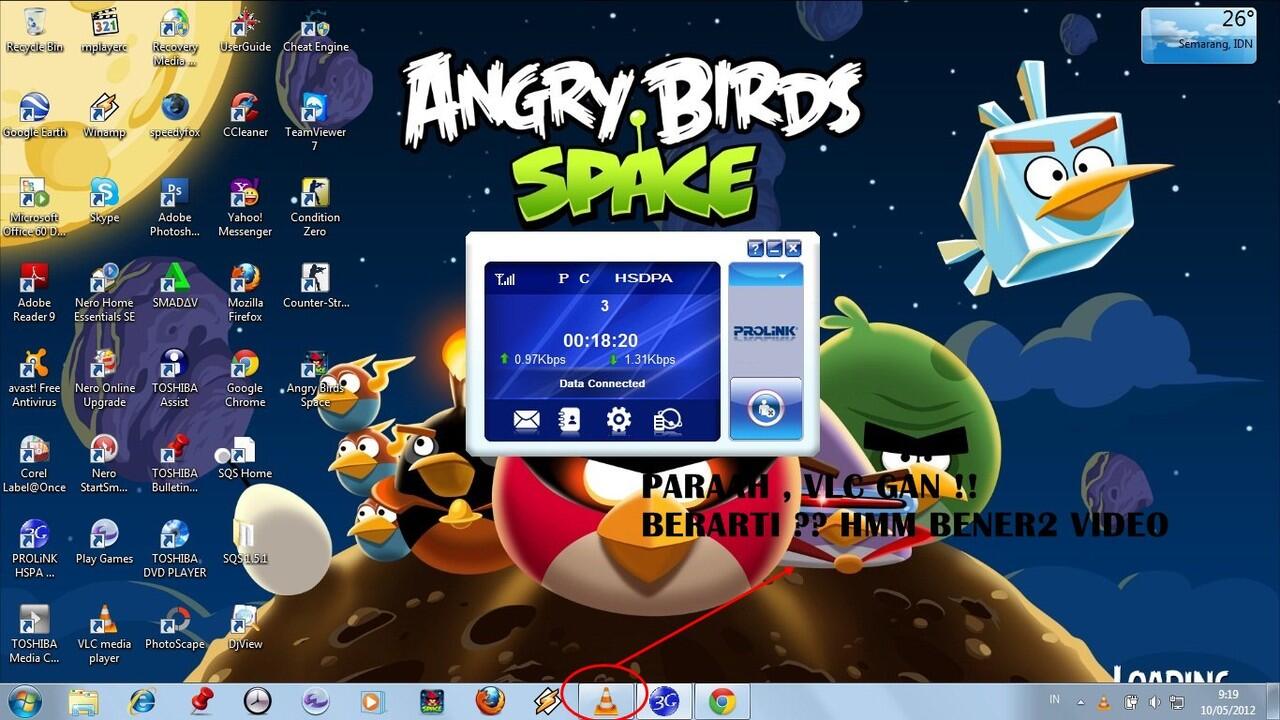Viewport: 1280px width, 720px height.
Task: Switch to VLC cone in the taskbar
Action: coord(605,702)
